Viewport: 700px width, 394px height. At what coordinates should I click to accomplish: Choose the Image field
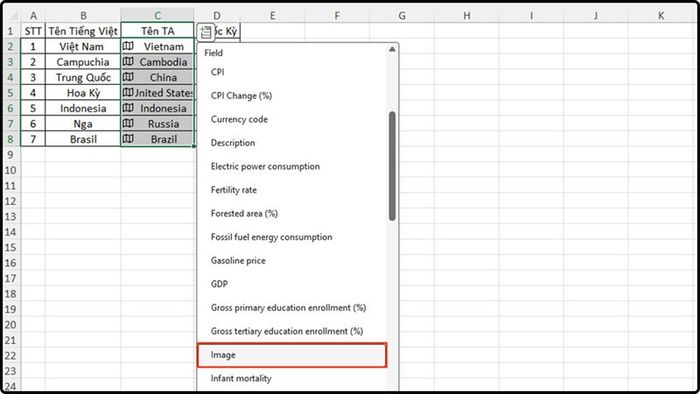[292, 355]
